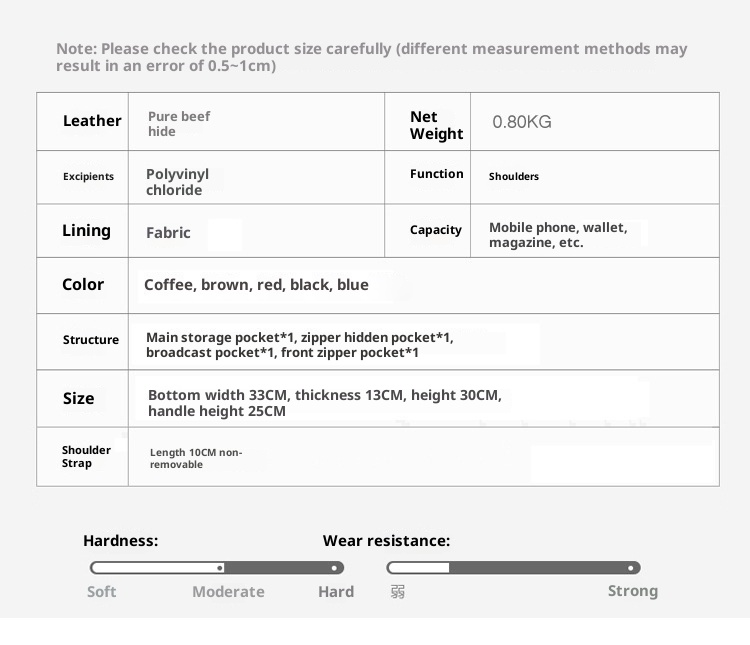
Task: Click the Capacity value listing mobile phone, wallet
Action: [557, 235]
